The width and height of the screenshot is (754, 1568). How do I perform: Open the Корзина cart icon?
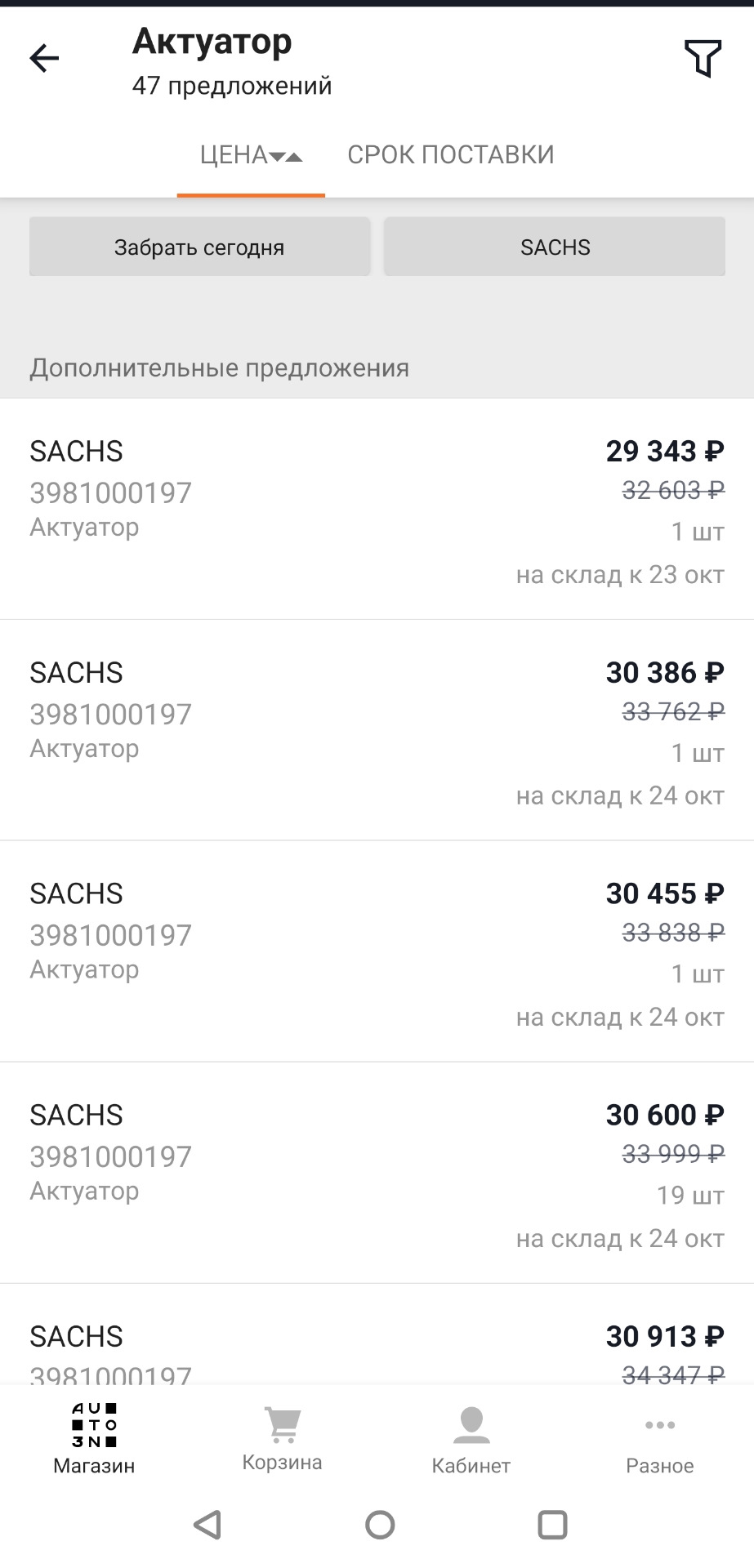pos(283,1426)
